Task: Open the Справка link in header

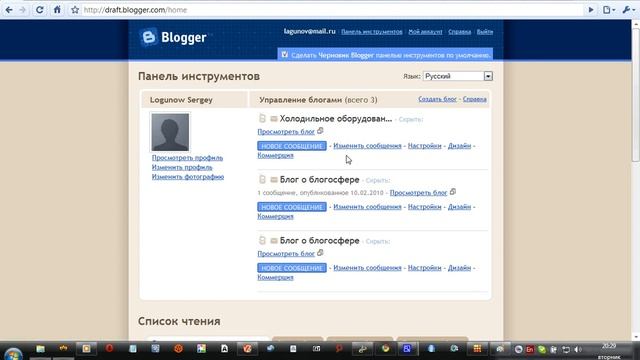Action: 460,32
